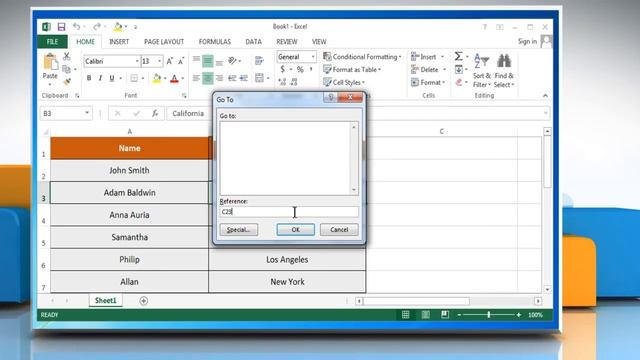Apply Accounting dollar format
640x360 pixels.
coord(282,69)
